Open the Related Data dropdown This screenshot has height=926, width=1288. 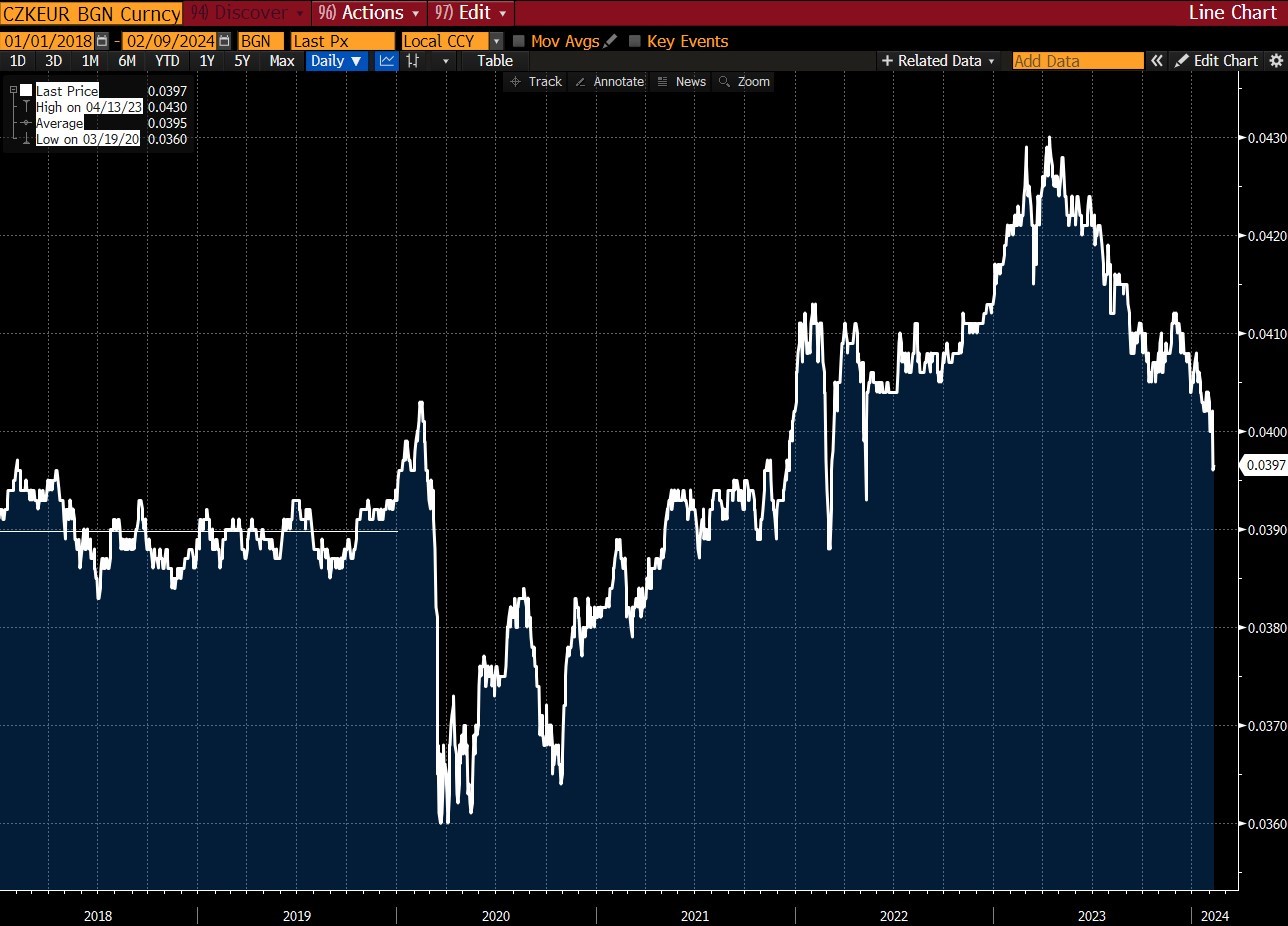(x=939, y=61)
